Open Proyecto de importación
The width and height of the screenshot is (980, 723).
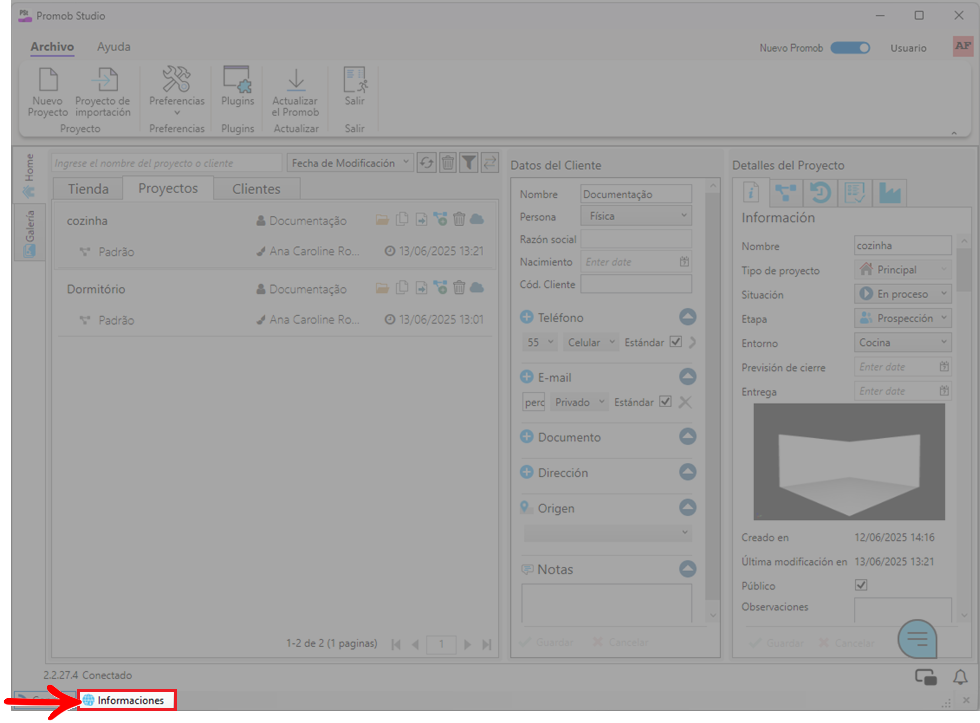click(x=103, y=92)
